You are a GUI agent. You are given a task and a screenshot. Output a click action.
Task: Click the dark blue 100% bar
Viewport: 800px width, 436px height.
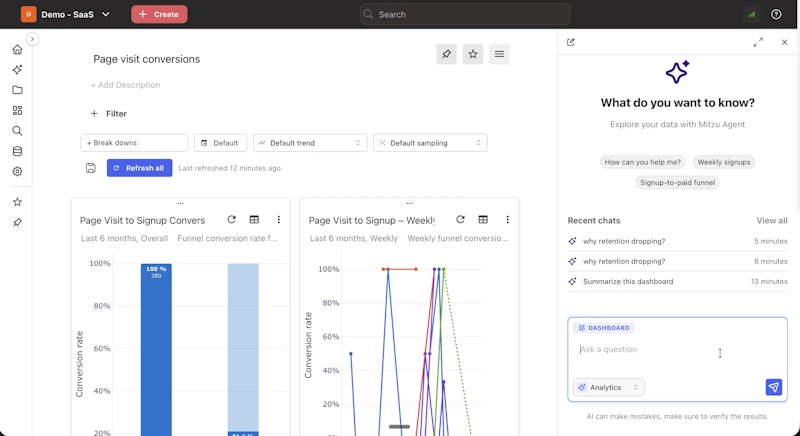156,350
